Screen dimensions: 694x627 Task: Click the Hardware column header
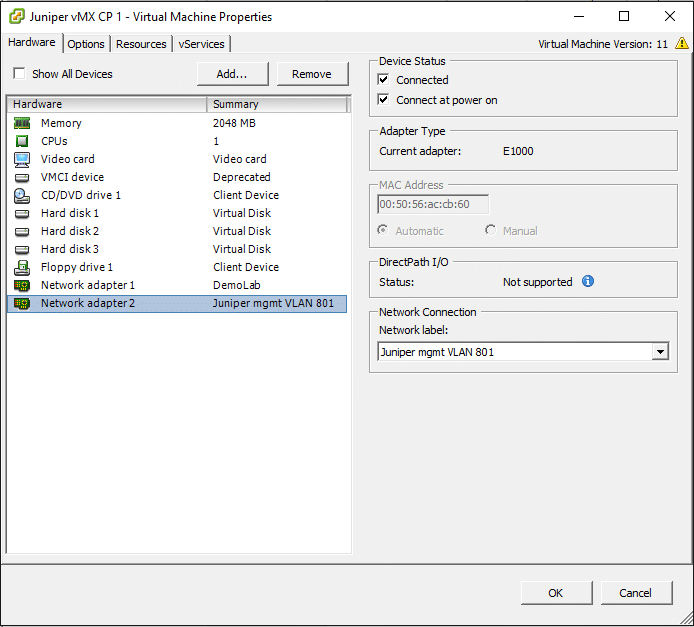coord(107,104)
